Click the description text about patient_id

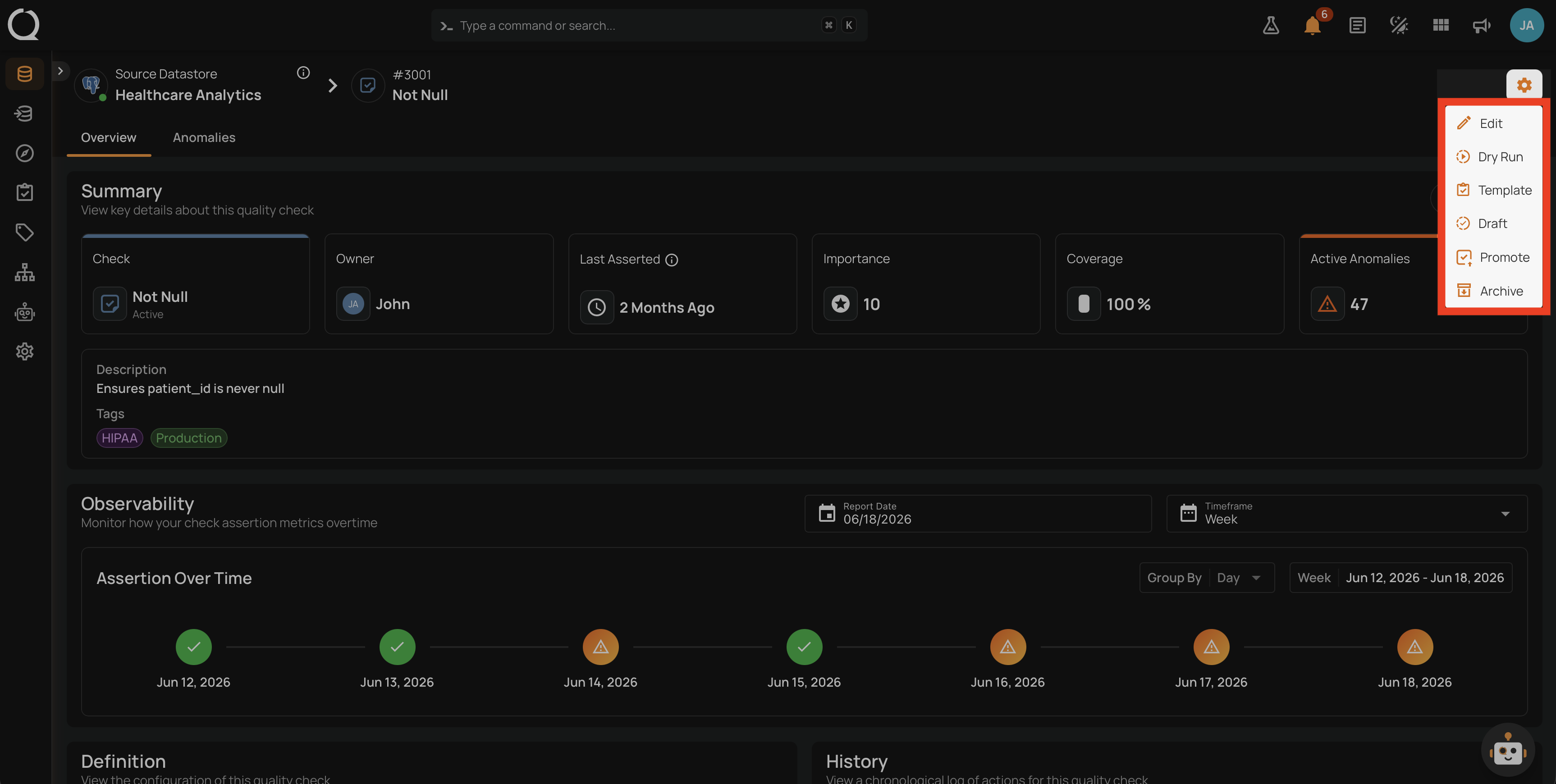tap(190, 388)
